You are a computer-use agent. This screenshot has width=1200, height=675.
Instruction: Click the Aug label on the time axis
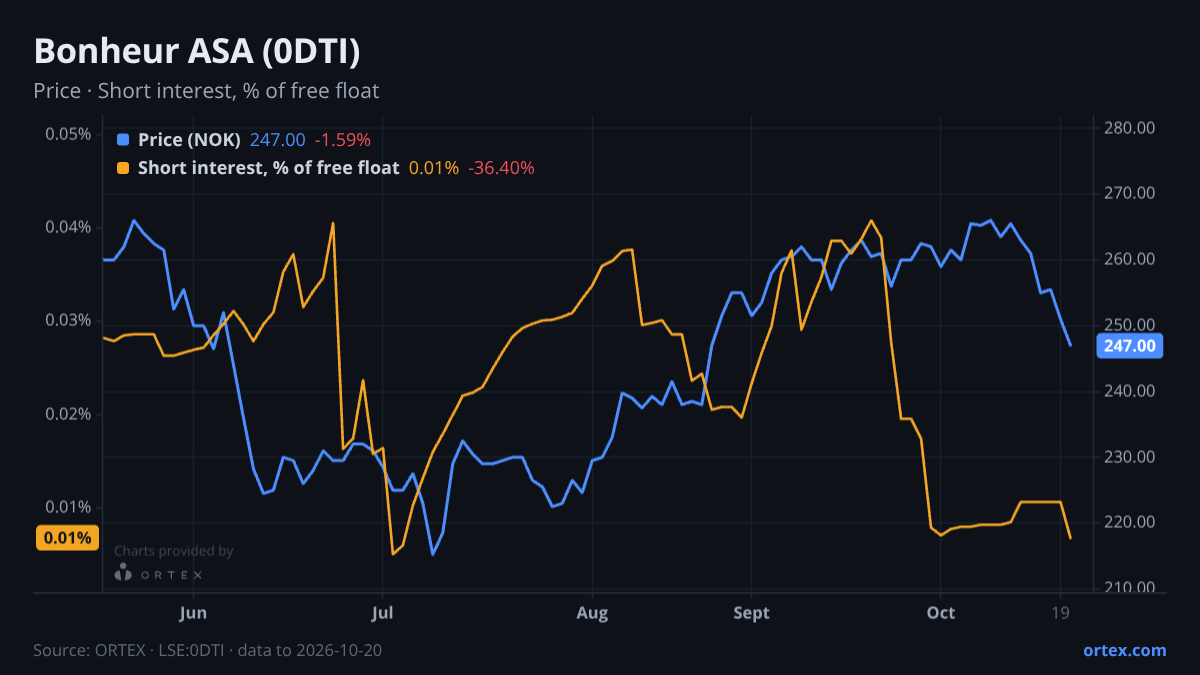click(x=593, y=613)
